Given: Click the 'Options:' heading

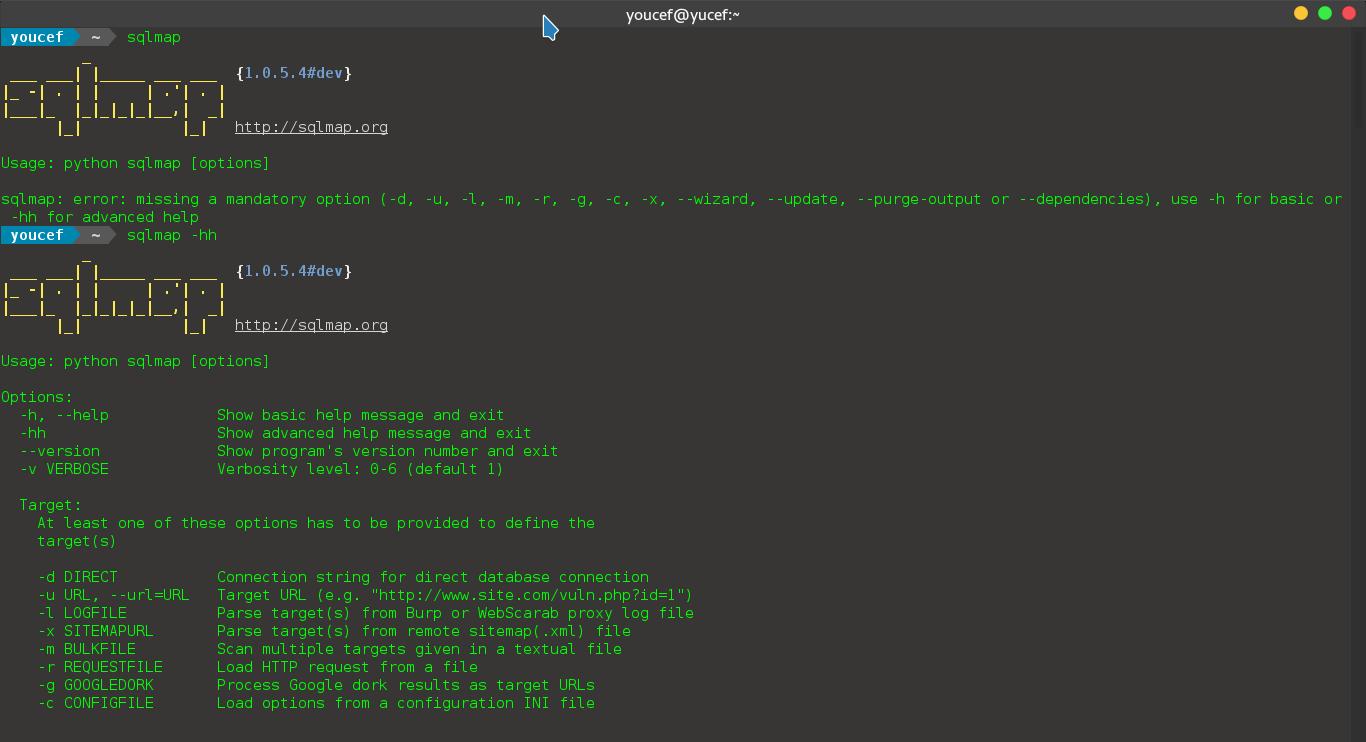Looking at the screenshot, I should (37, 397).
